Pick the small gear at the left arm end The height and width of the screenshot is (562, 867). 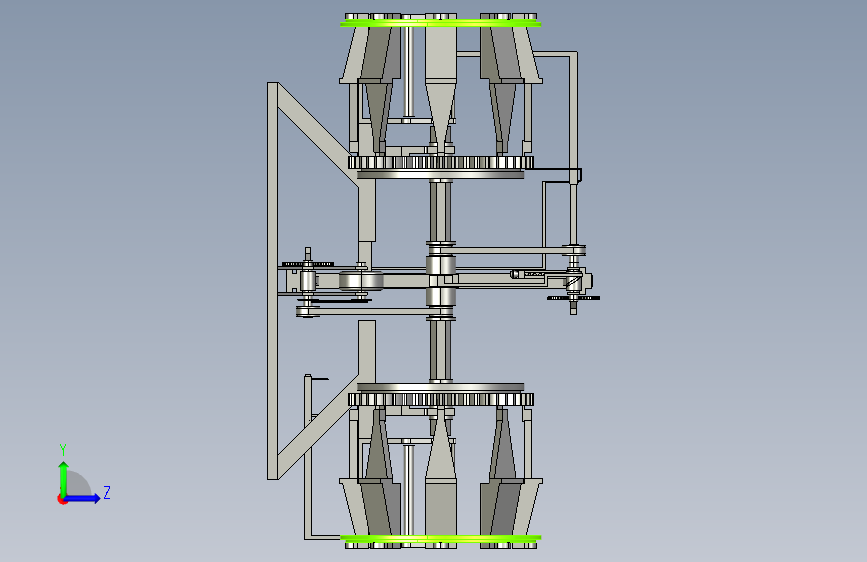coord(307,264)
